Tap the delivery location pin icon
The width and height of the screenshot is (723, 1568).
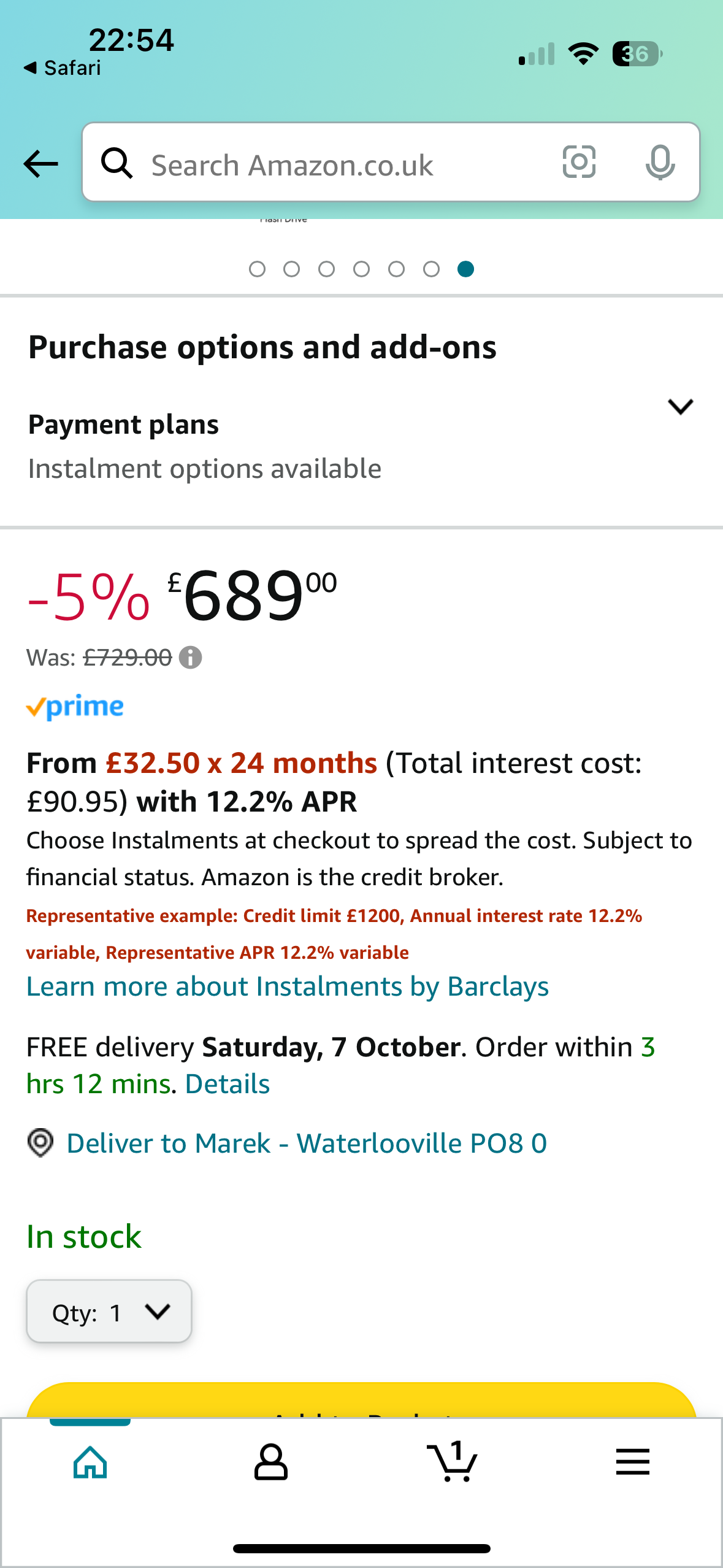40,1143
